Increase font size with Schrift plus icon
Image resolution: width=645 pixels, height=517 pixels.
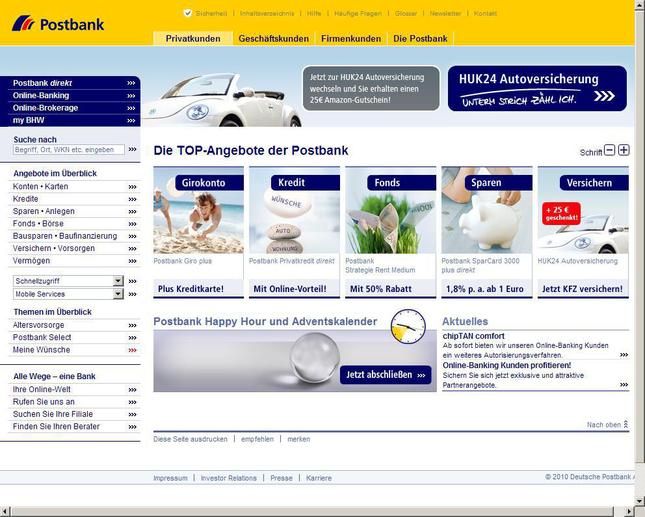pyautogui.click(x=624, y=151)
